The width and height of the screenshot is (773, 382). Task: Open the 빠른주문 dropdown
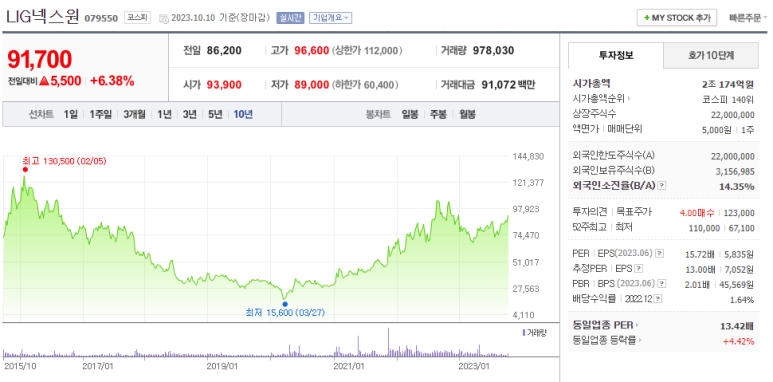tap(748, 18)
